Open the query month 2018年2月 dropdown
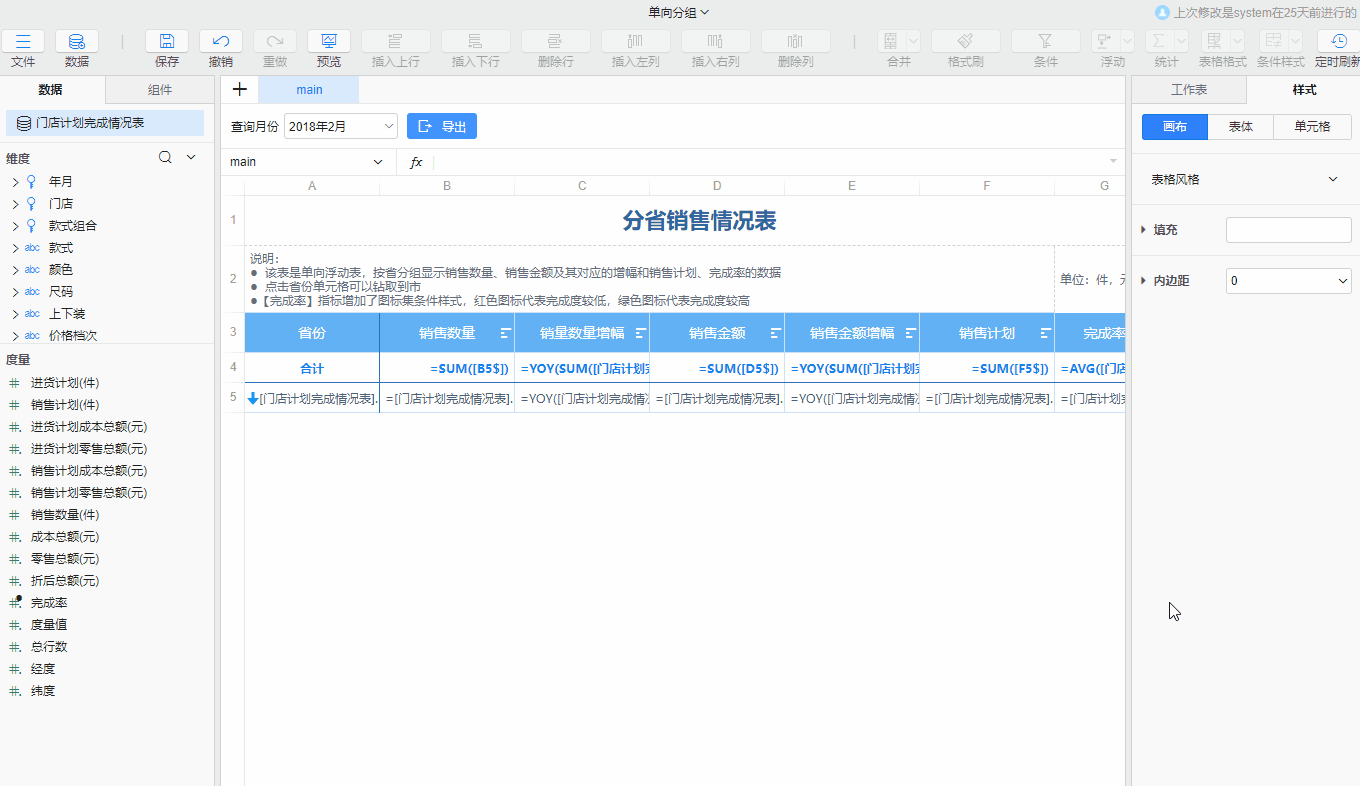This screenshot has width=1360, height=786. (x=341, y=126)
